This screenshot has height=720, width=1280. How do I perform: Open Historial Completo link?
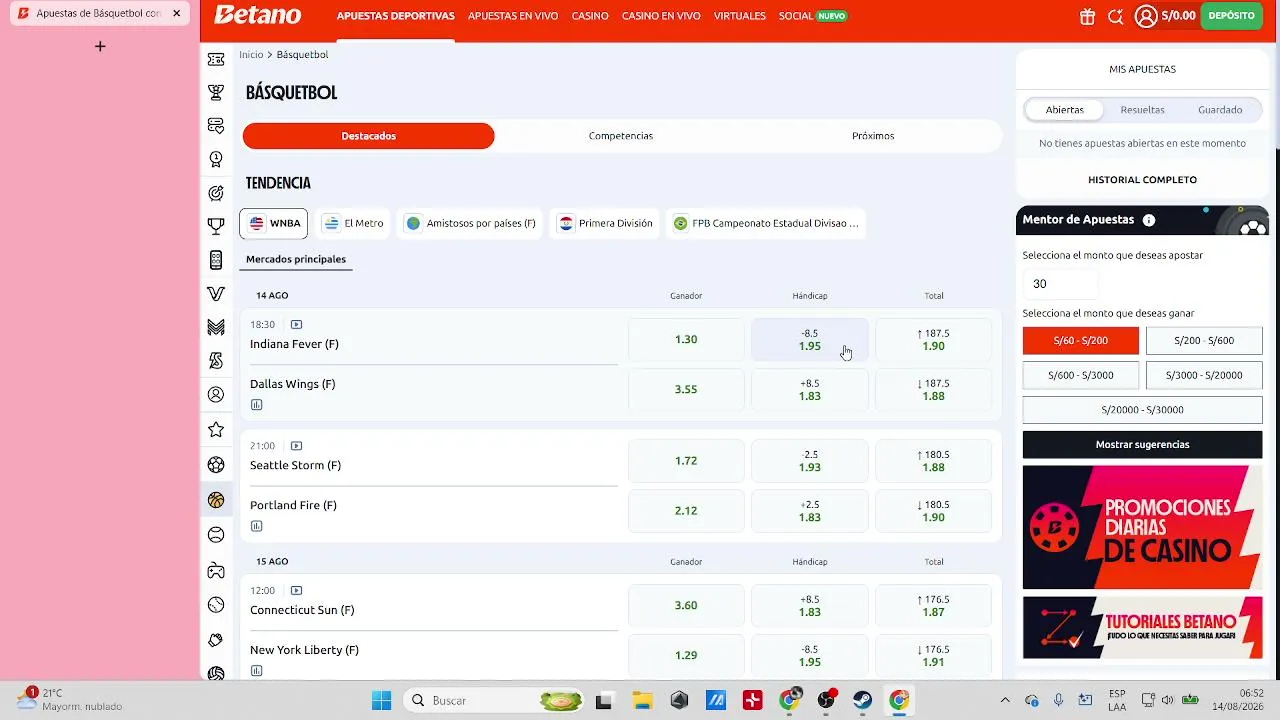pos(1142,180)
